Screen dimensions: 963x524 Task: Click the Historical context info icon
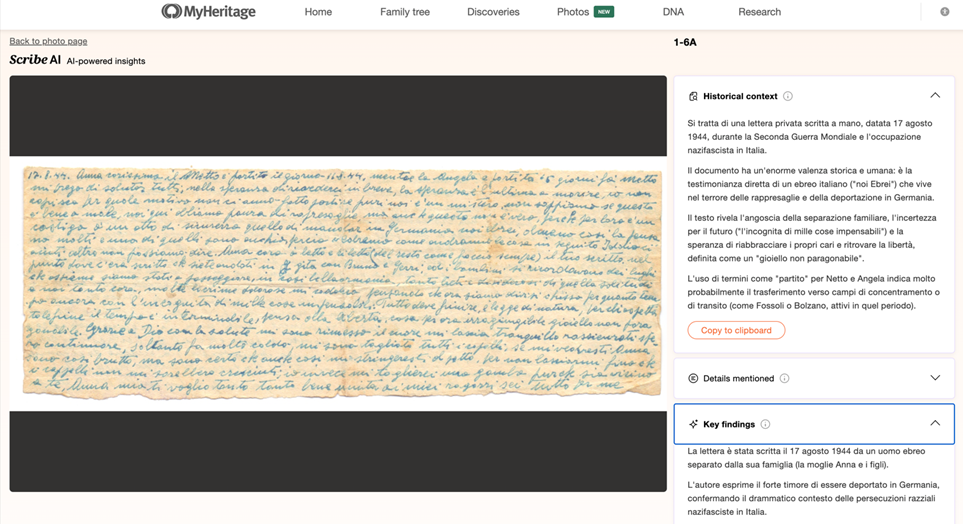tap(788, 96)
